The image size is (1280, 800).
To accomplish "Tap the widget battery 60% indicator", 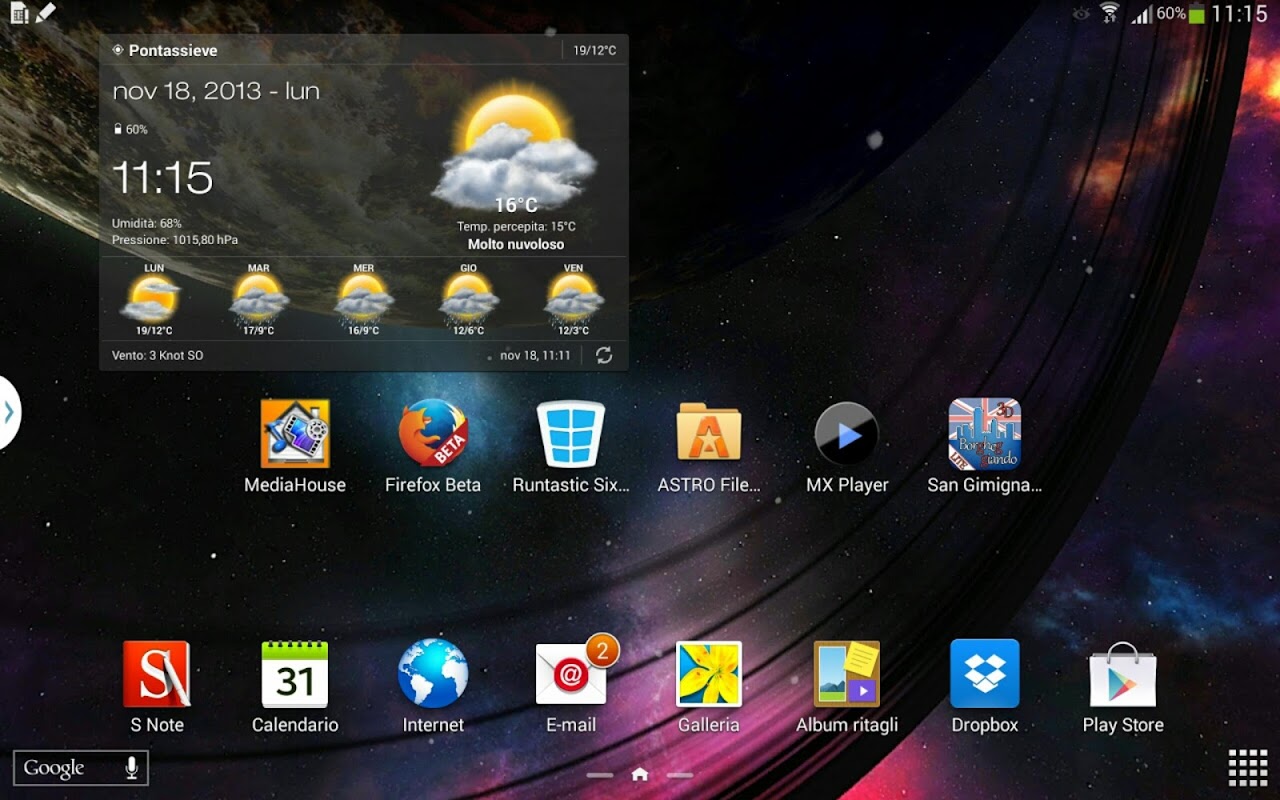I will pyautogui.click(x=130, y=129).
